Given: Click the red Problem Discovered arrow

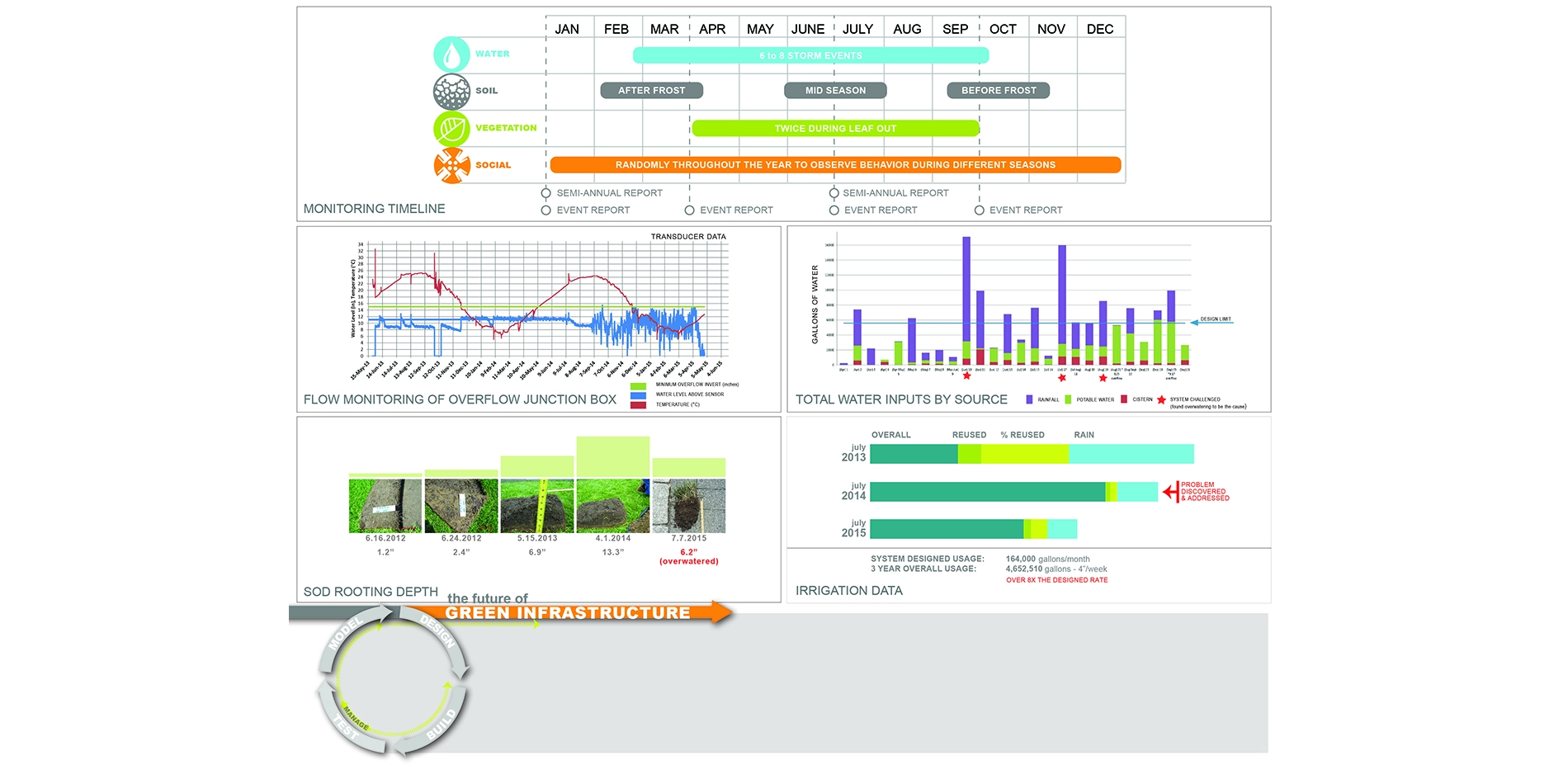Looking at the screenshot, I should point(1170,492).
